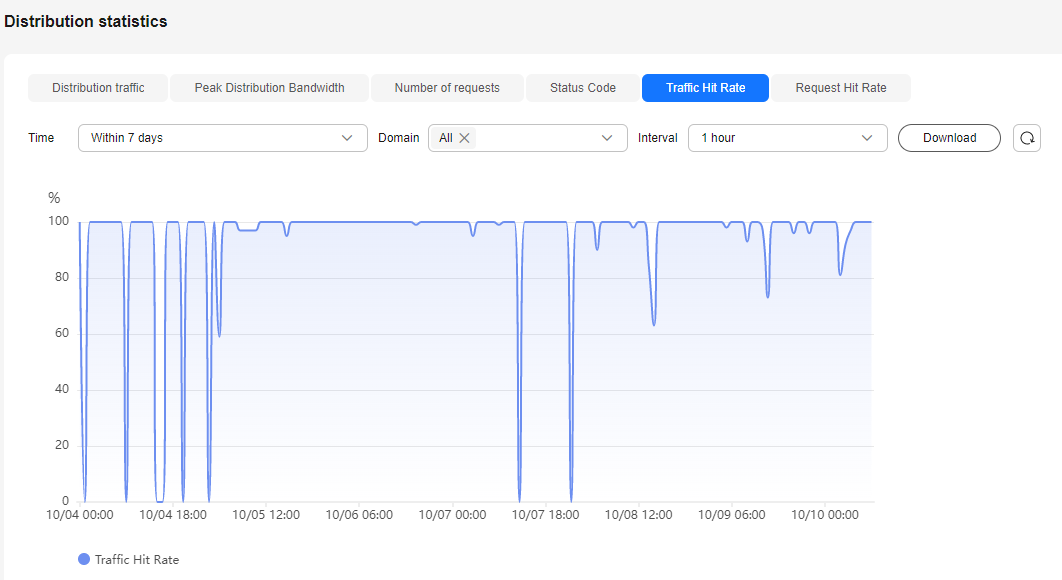Click the refresh icon button
Image resolution: width=1062 pixels, height=580 pixels.
click(1027, 138)
